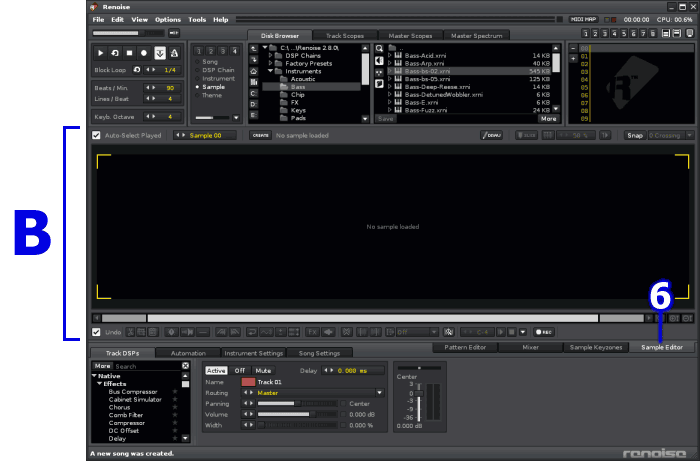Viewport: 700px width, 461px height.
Task: Click the Track 01 red color swatch
Action: click(x=248, y=382)
